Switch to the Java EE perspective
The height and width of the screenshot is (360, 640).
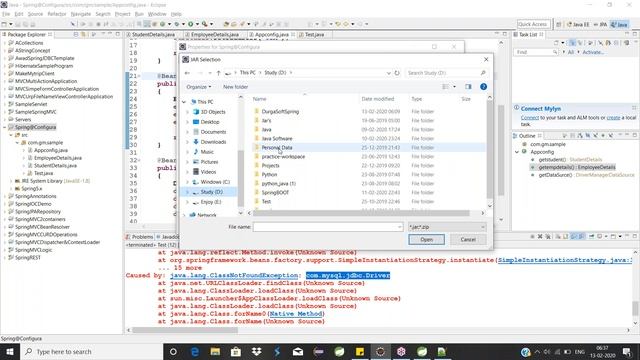pyautogui.click(x=578, y=24)
